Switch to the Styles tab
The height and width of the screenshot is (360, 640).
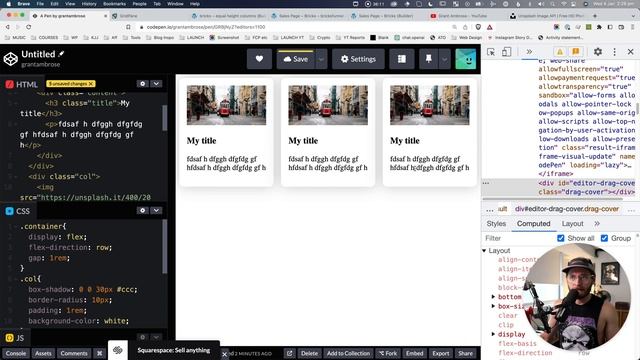tap(496, 224)
